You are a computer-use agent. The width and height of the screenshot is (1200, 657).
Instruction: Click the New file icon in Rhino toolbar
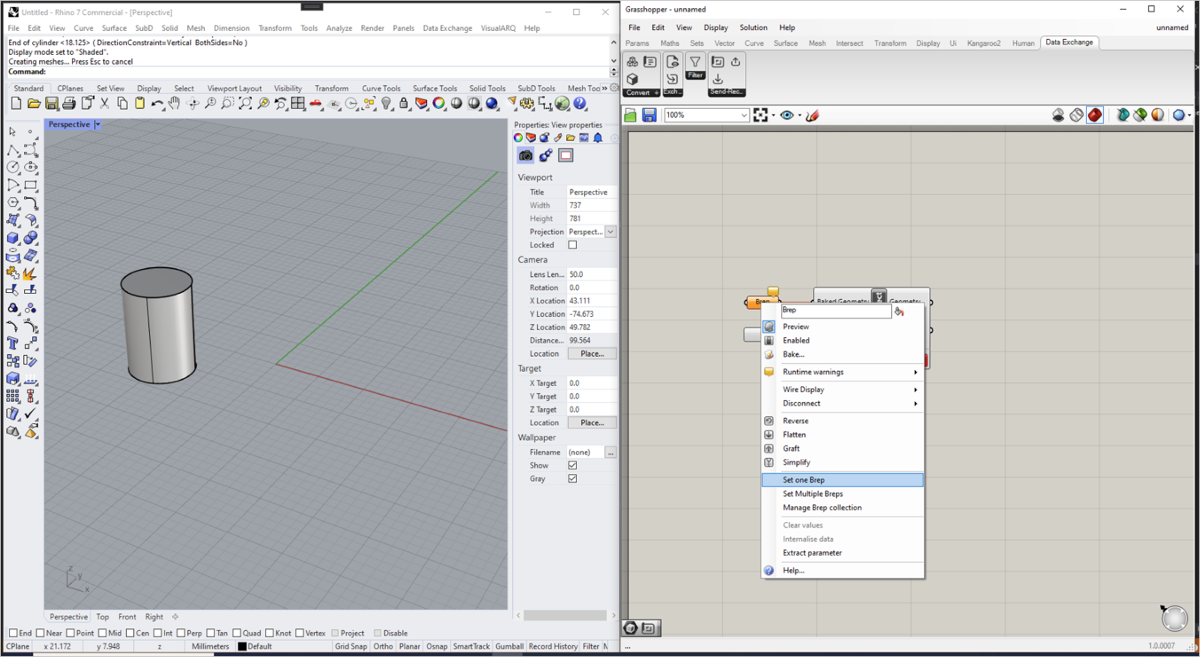coord(16,104)
